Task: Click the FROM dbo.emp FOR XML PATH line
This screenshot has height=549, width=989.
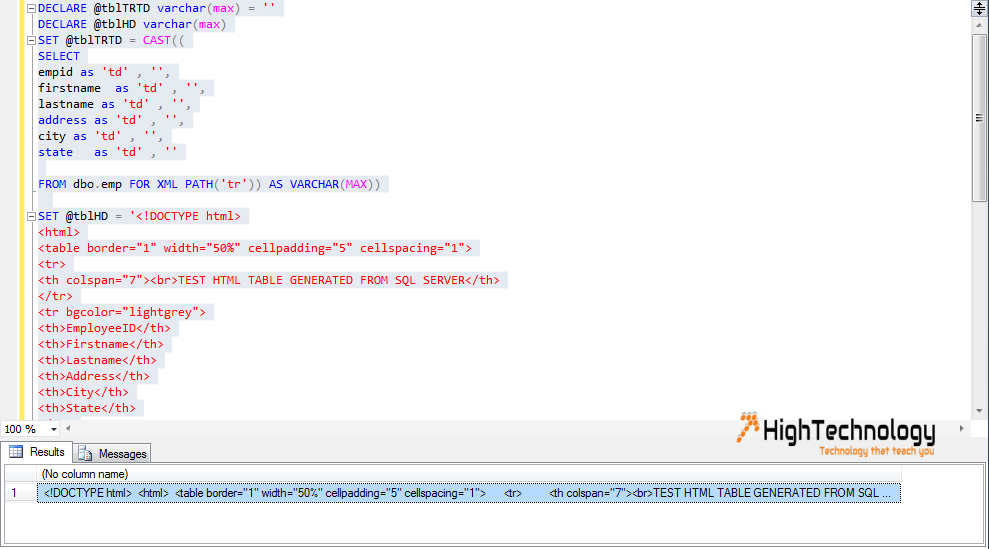Action: pyautogui.click(x=209, y=184)
